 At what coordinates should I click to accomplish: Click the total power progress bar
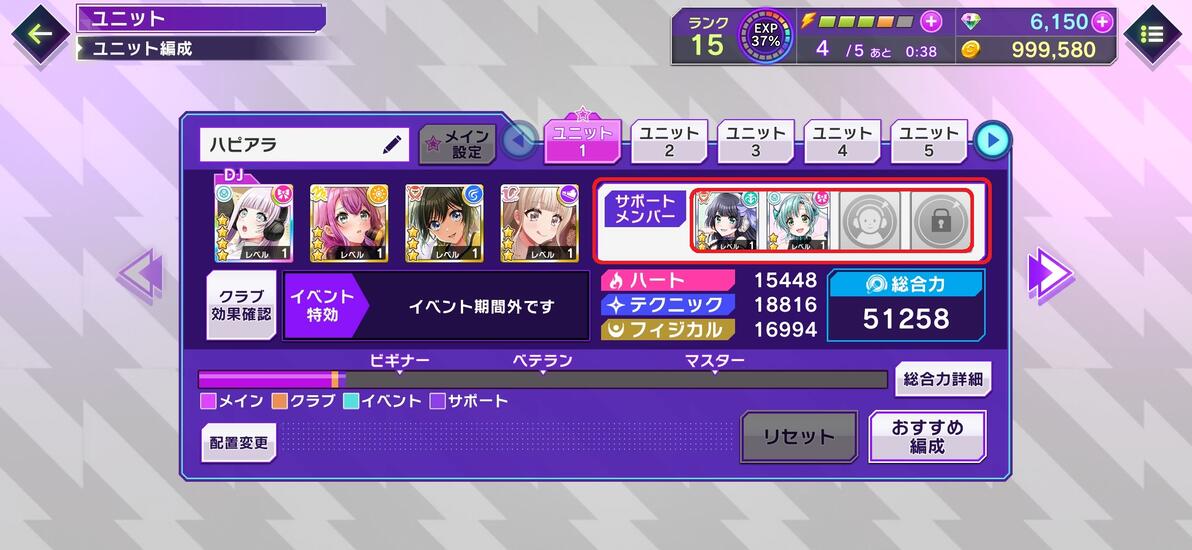tap(543, 380)
